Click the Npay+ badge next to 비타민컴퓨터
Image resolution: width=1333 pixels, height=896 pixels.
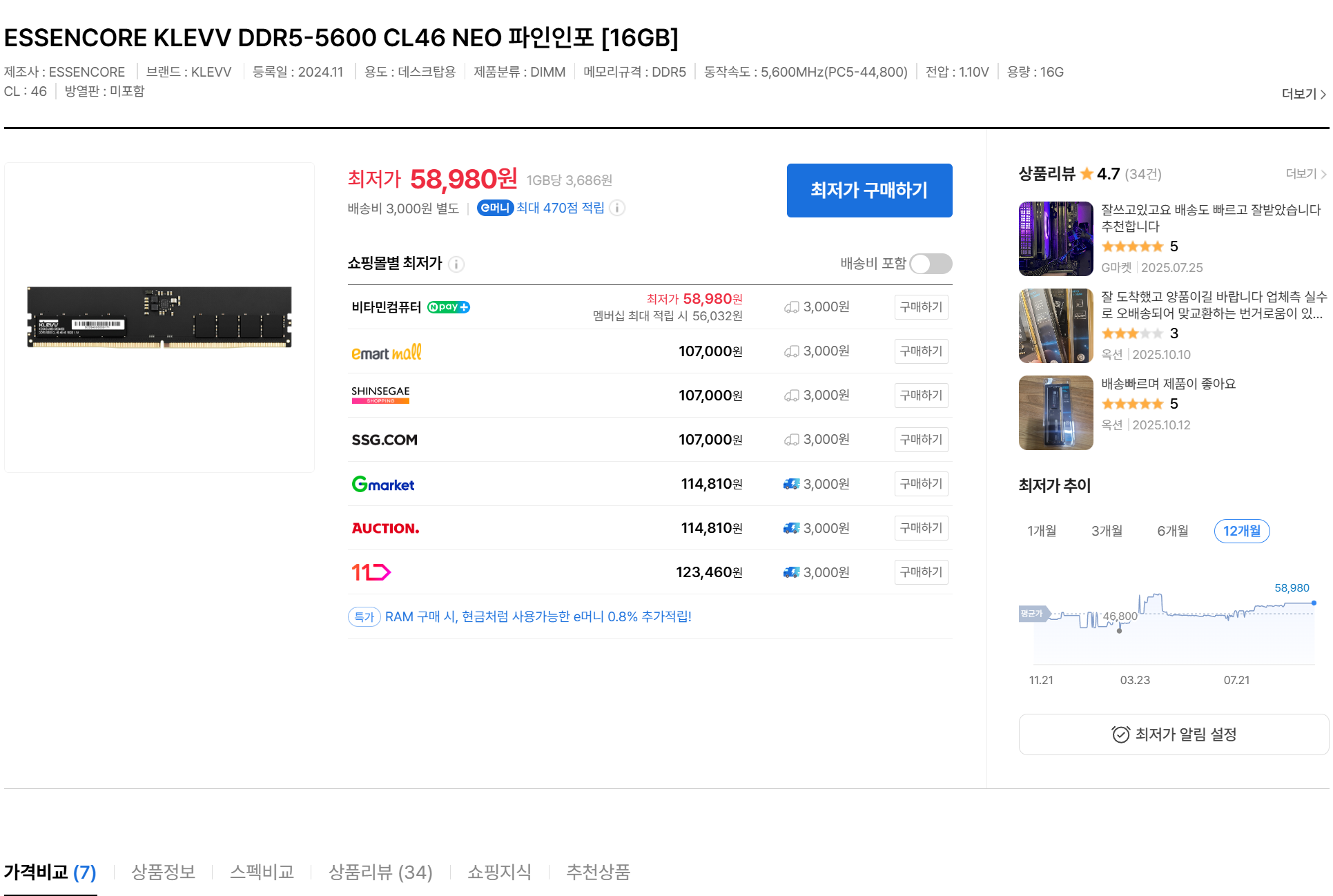pyautogui.click(x=449, y=307)
